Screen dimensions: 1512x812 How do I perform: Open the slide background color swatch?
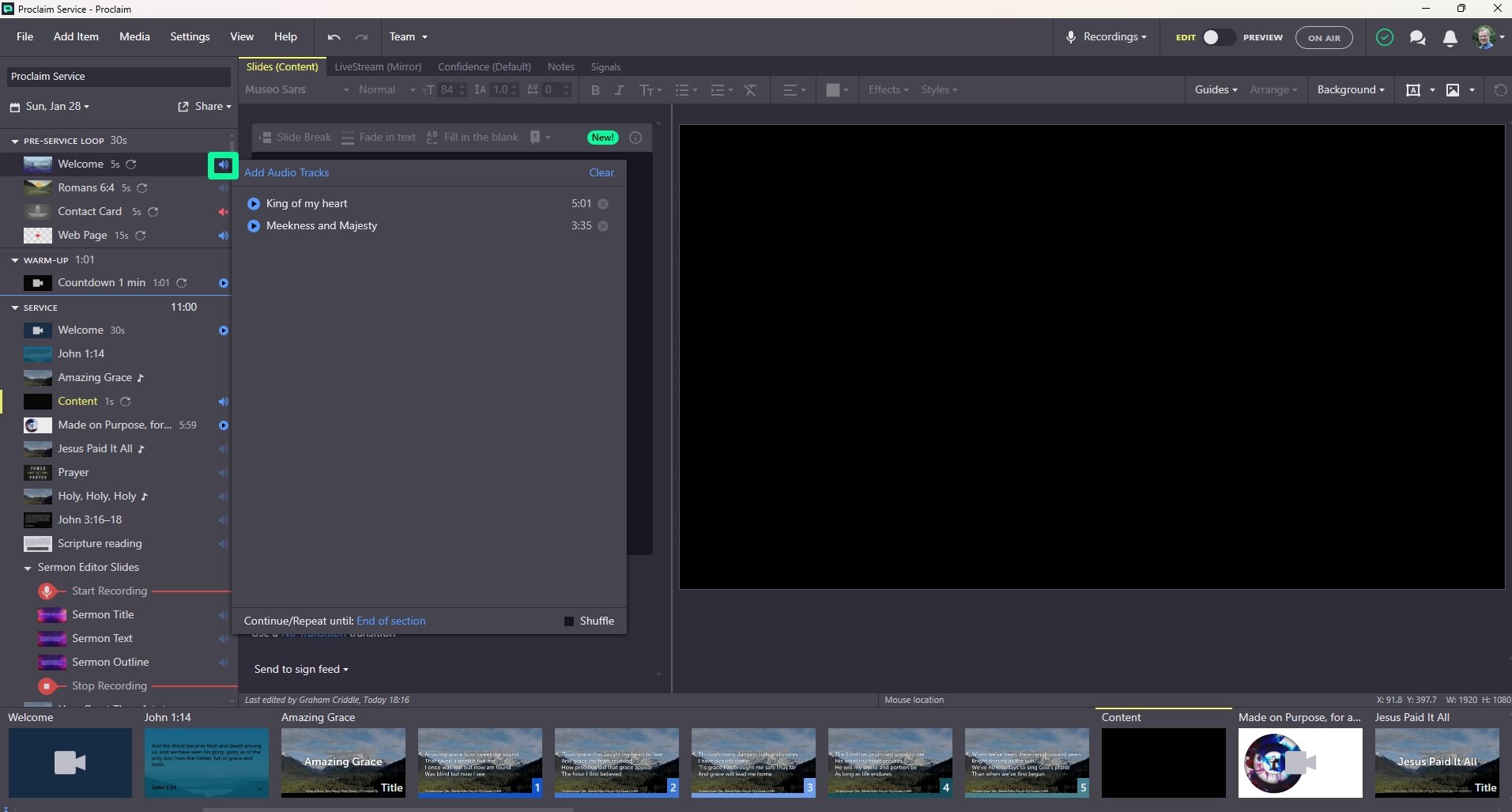pos(835,90)
